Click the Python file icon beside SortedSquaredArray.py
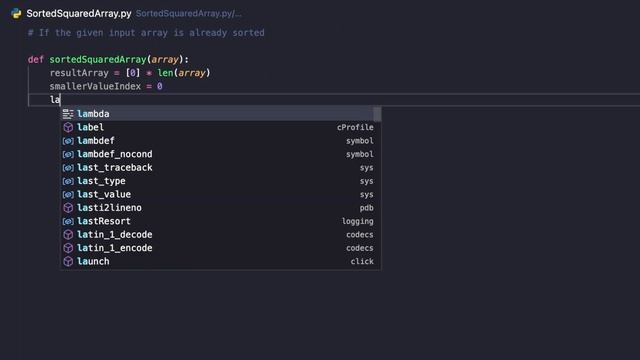The height and width of the screenshot is (360, 640). click(x=16, y=13)
